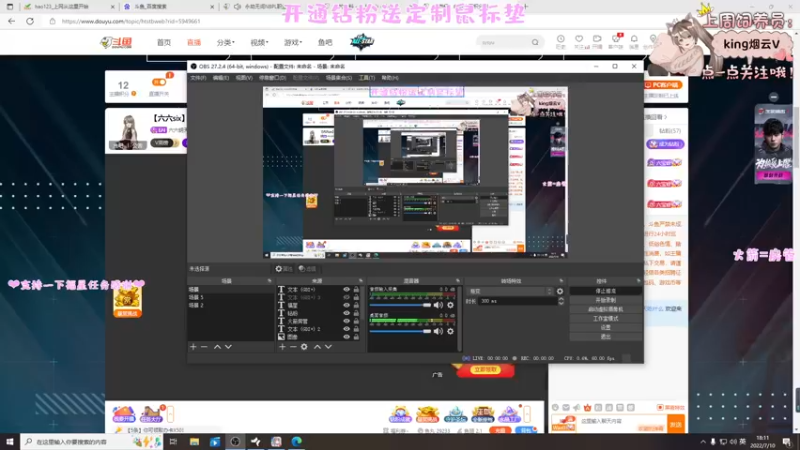Viewport: 800px width, 450px height.
Task: Enable Studio Mode in Controls
Action: 606,318
